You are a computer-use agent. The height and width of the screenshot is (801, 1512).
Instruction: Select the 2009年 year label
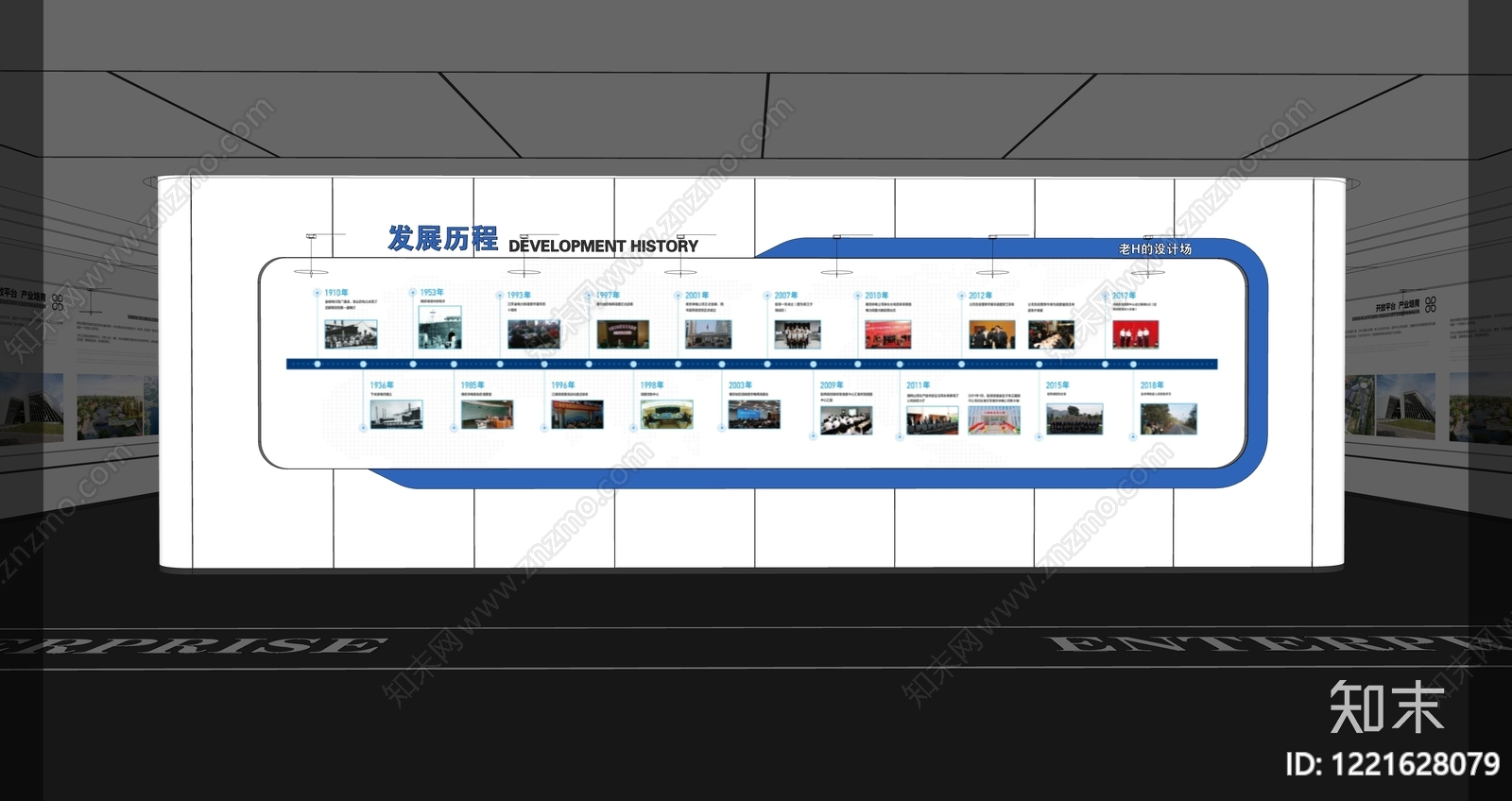coord(832,385)
